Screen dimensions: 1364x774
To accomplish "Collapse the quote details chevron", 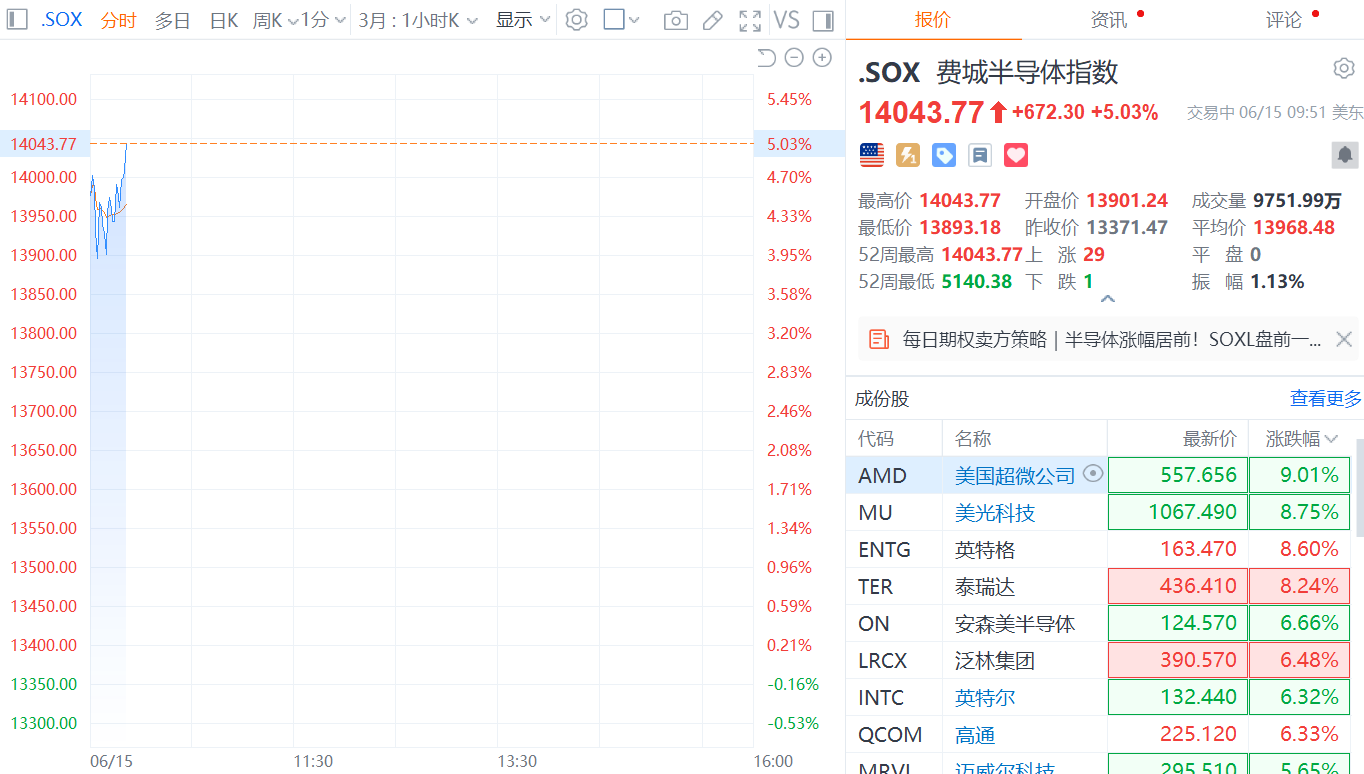I will click(x=1107, y=298).
